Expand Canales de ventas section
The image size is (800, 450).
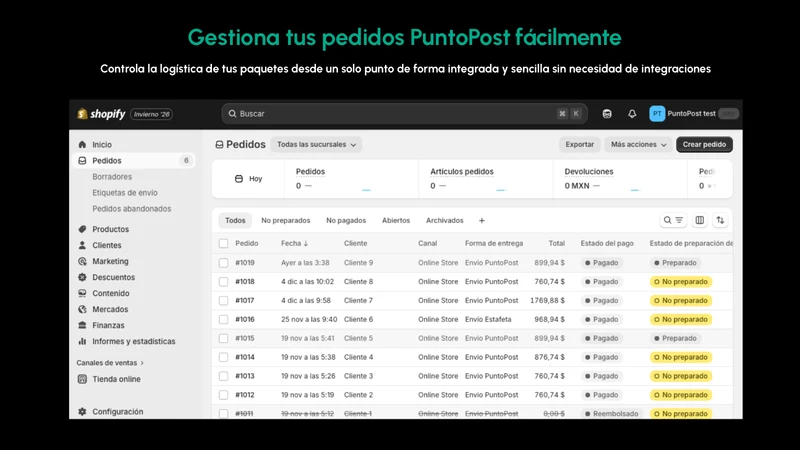(110, 363)
